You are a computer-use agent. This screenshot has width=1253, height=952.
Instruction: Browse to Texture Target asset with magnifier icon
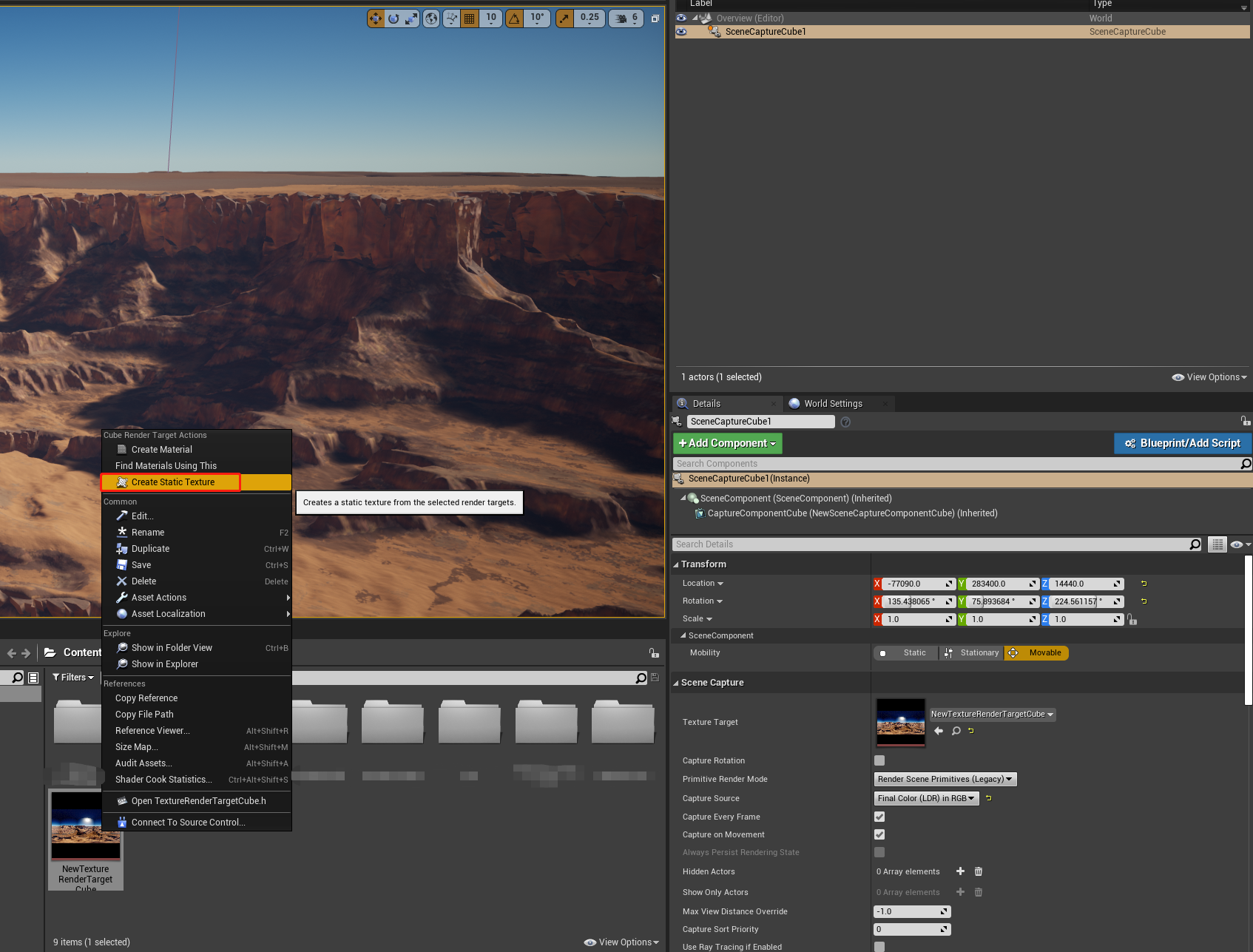pos(956,731)
